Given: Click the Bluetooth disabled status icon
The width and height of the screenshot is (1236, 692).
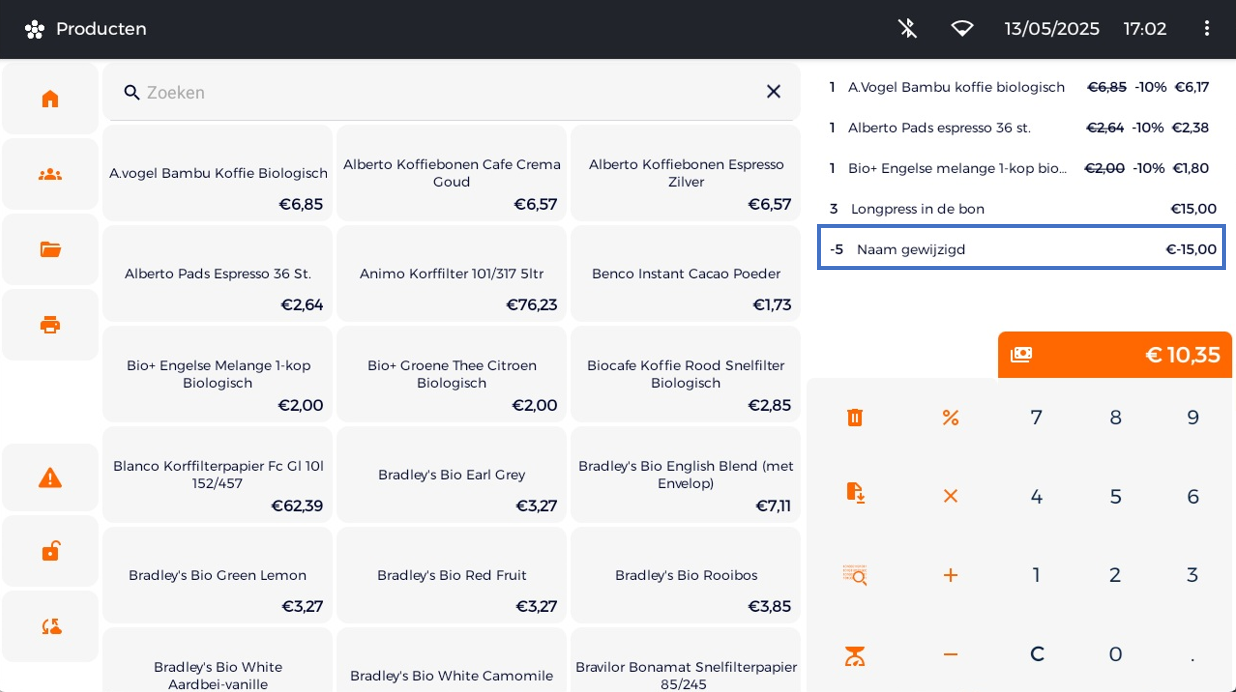Looking at the screenshot, I should [x=907, y=28].
